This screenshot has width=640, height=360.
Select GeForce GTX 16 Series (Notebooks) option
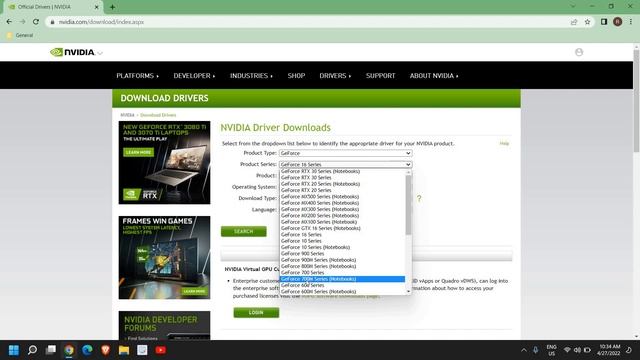coord(342,228)
